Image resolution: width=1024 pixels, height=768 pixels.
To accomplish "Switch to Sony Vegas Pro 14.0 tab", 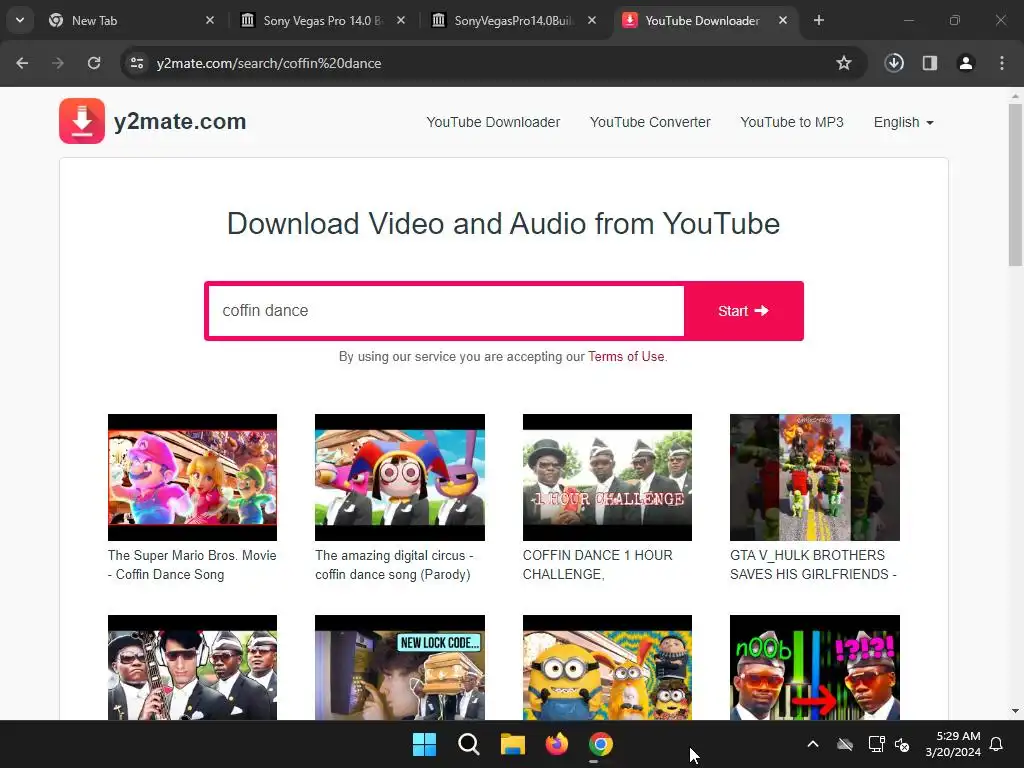I will pos(323,20).
